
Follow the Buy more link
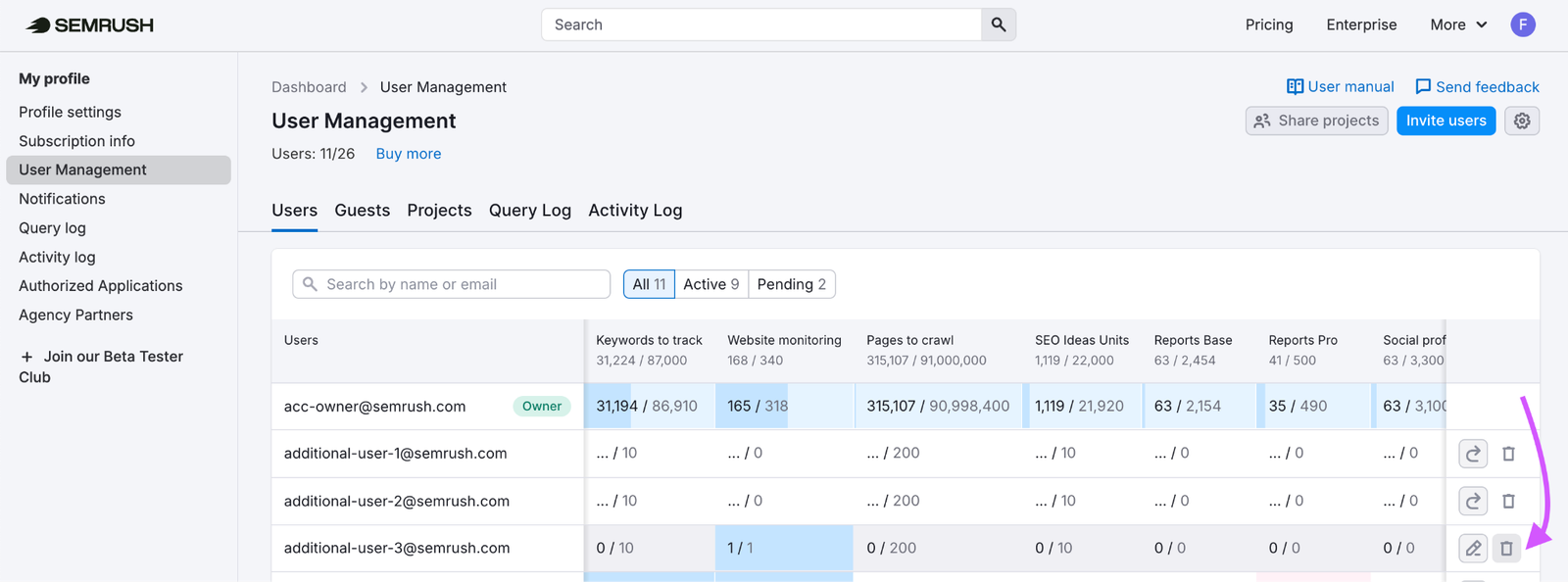pyautogui.click(x=409, y=154)
